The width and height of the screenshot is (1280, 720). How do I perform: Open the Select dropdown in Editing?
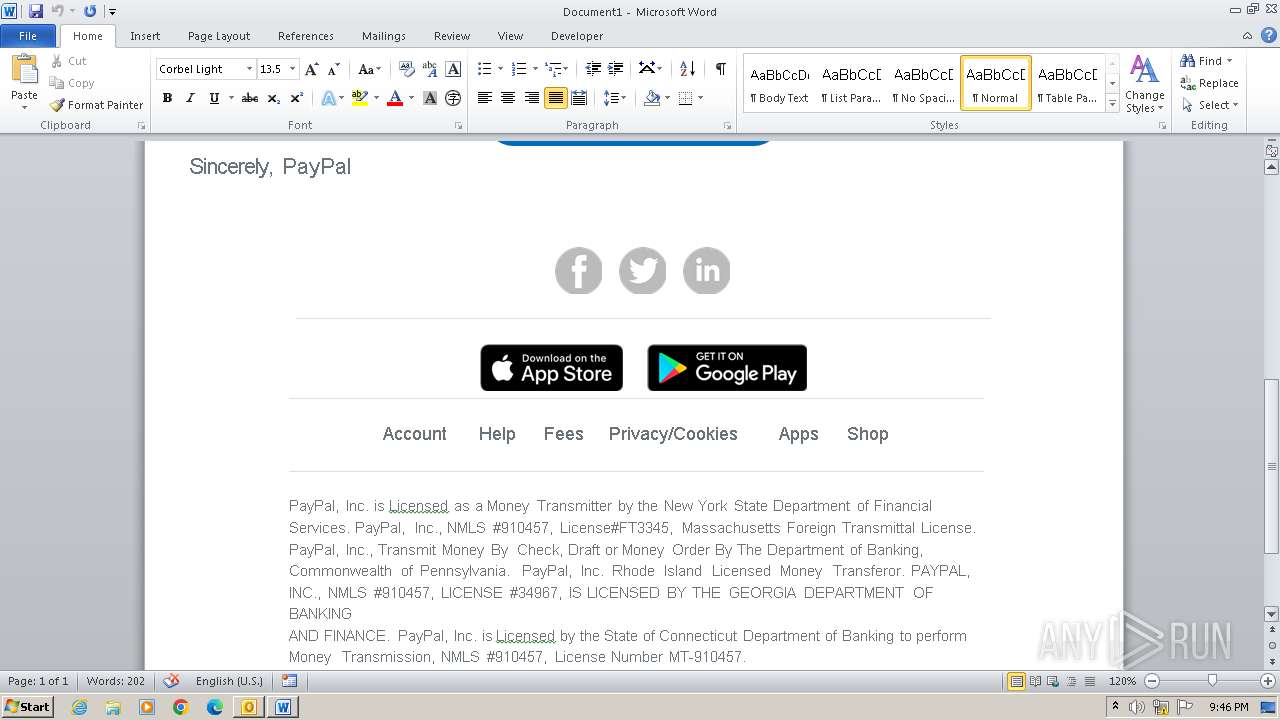tap(1210, 105)
